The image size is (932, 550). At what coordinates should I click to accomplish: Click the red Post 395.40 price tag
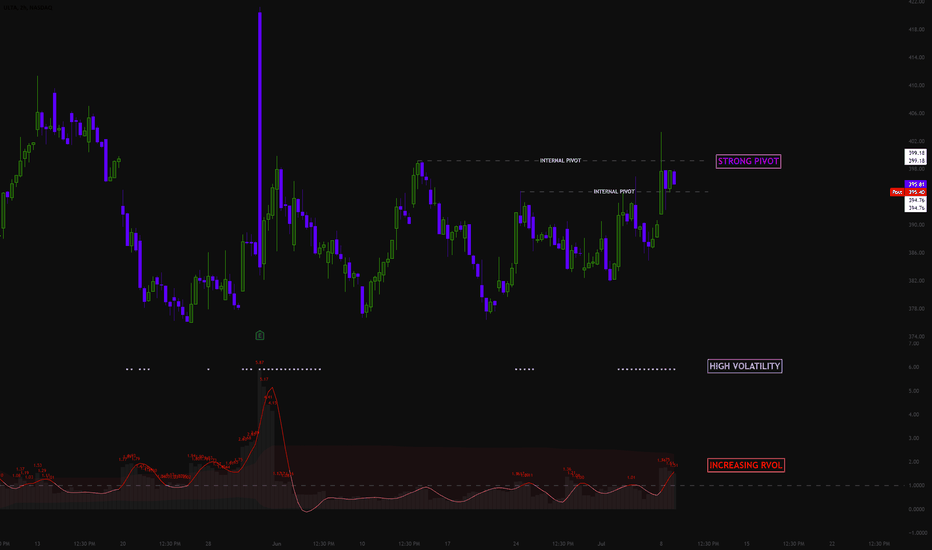908,192
